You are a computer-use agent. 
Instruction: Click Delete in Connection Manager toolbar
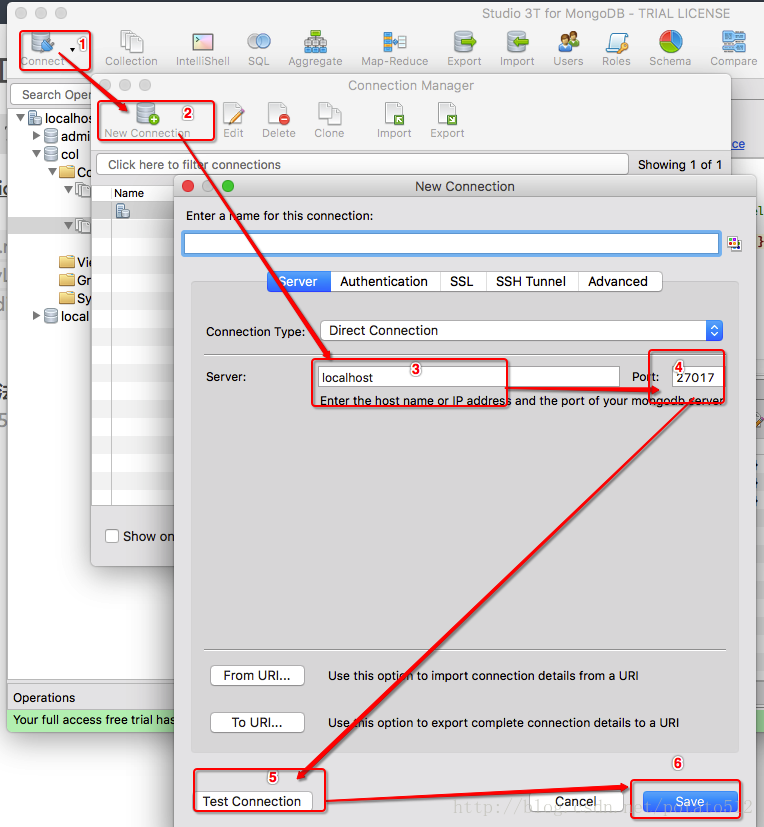279,120
